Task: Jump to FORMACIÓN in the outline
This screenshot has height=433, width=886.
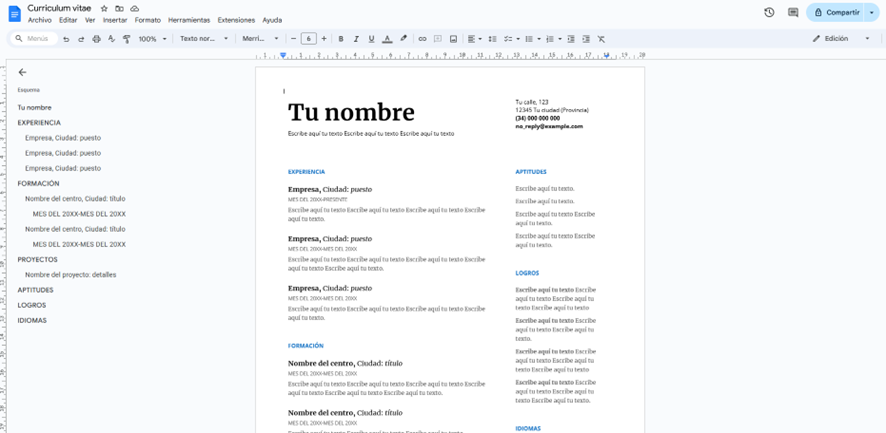Action: tap(38, 184)
